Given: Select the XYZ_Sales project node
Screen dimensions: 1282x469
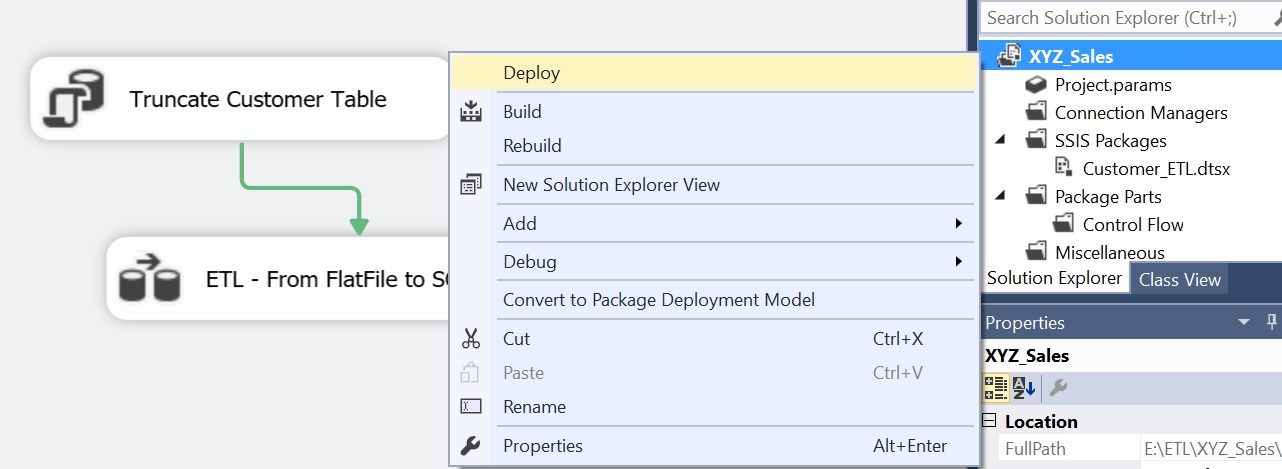Looking at the screenshot, I should (x=1070, y=57).
